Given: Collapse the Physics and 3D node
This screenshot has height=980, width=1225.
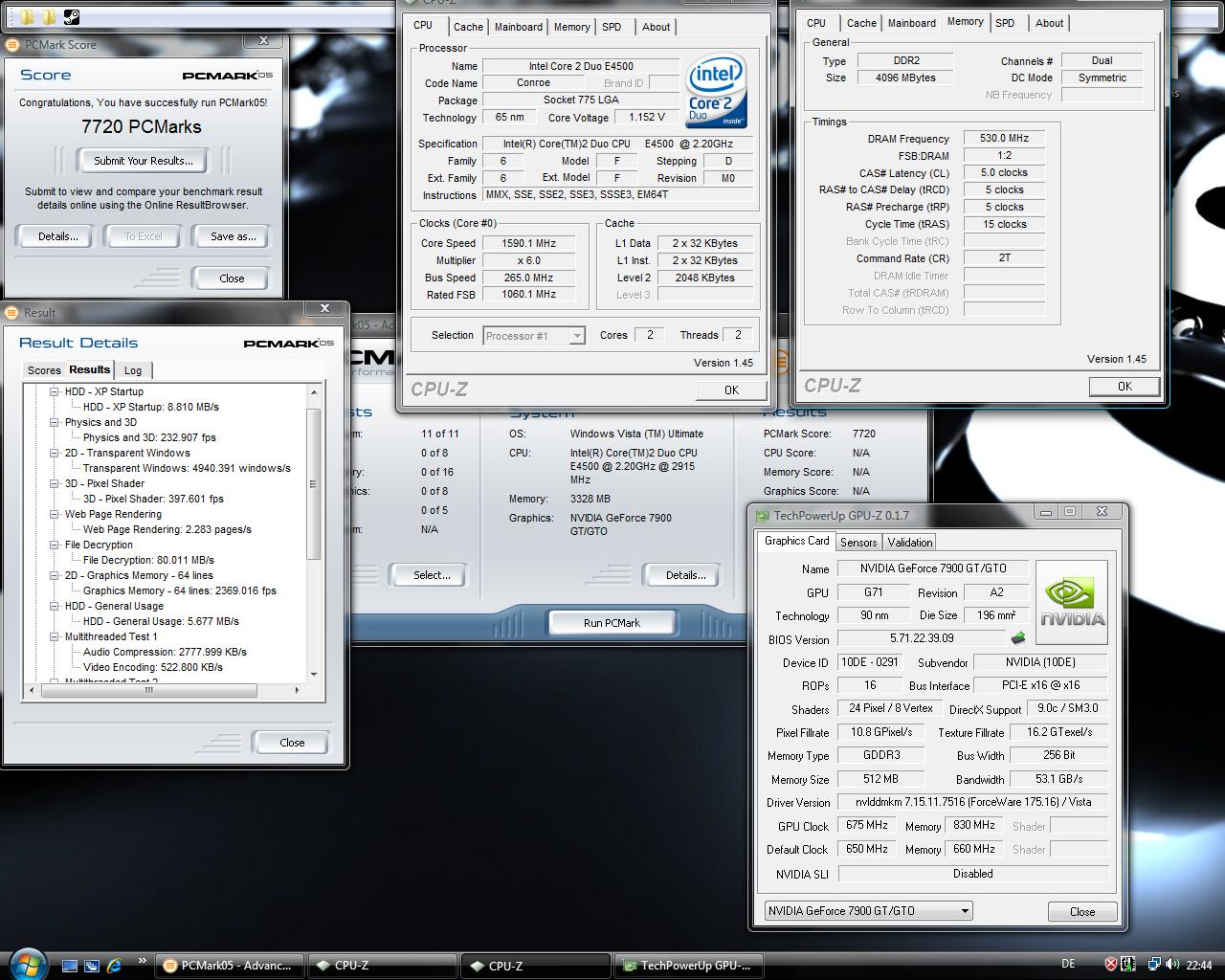Looking at the screenshot, I should [55, 422].
